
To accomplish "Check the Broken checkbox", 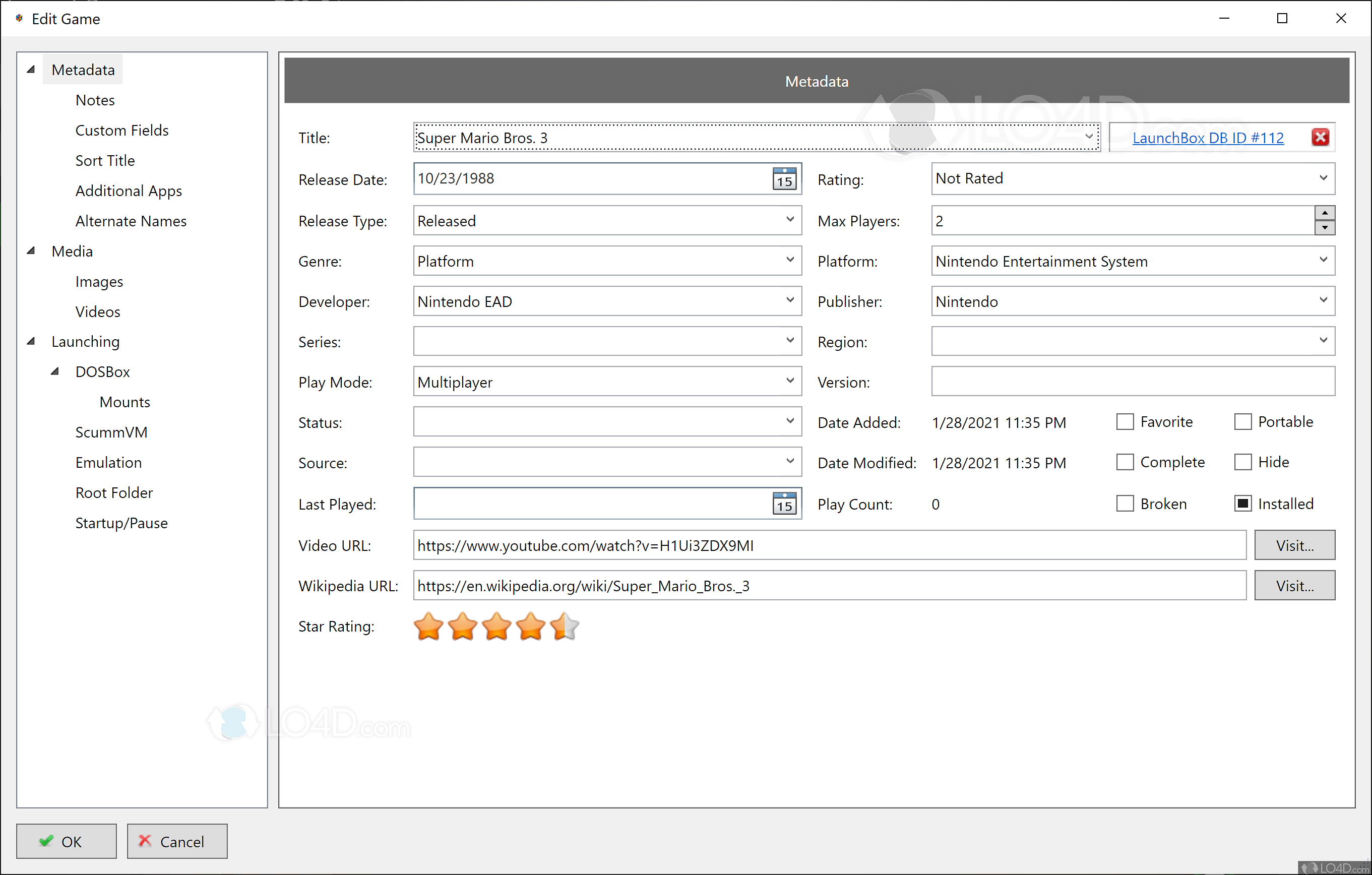I will [x=1124, y=504].
